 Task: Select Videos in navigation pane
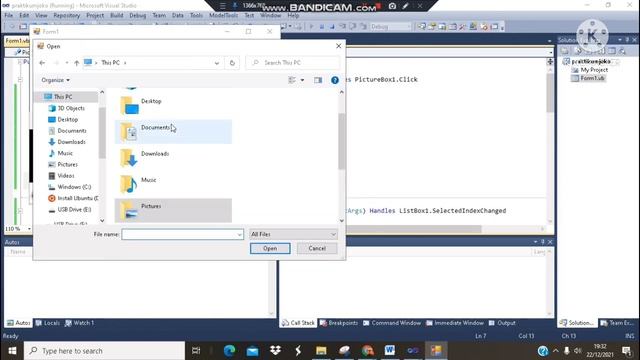tap(66, 176)
